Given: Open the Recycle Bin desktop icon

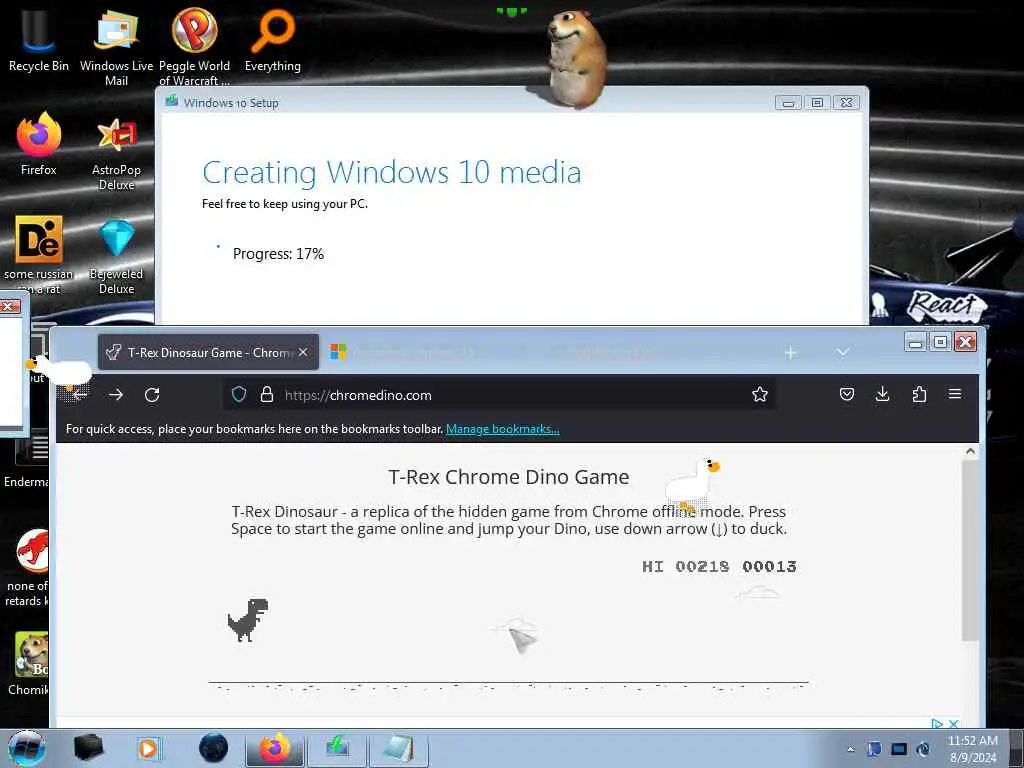Looking at the screenshot, I should (38, 39).
